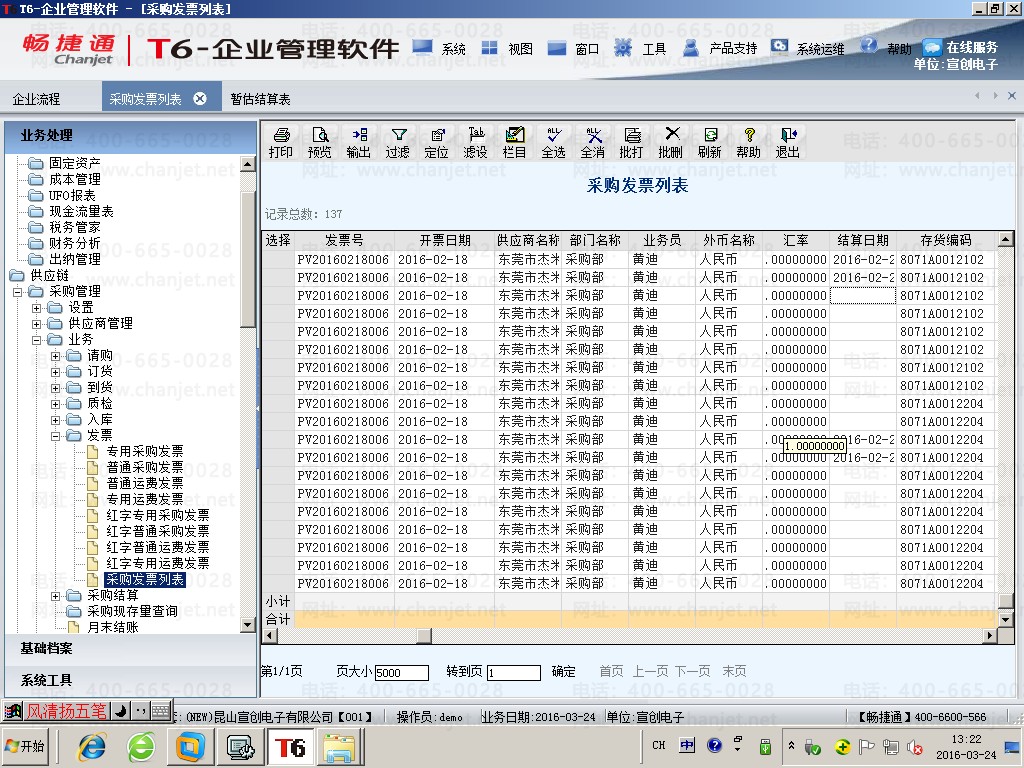Click the 批删 batch delete icon
The image size is (1024, 768).
(x=671, y=142)
